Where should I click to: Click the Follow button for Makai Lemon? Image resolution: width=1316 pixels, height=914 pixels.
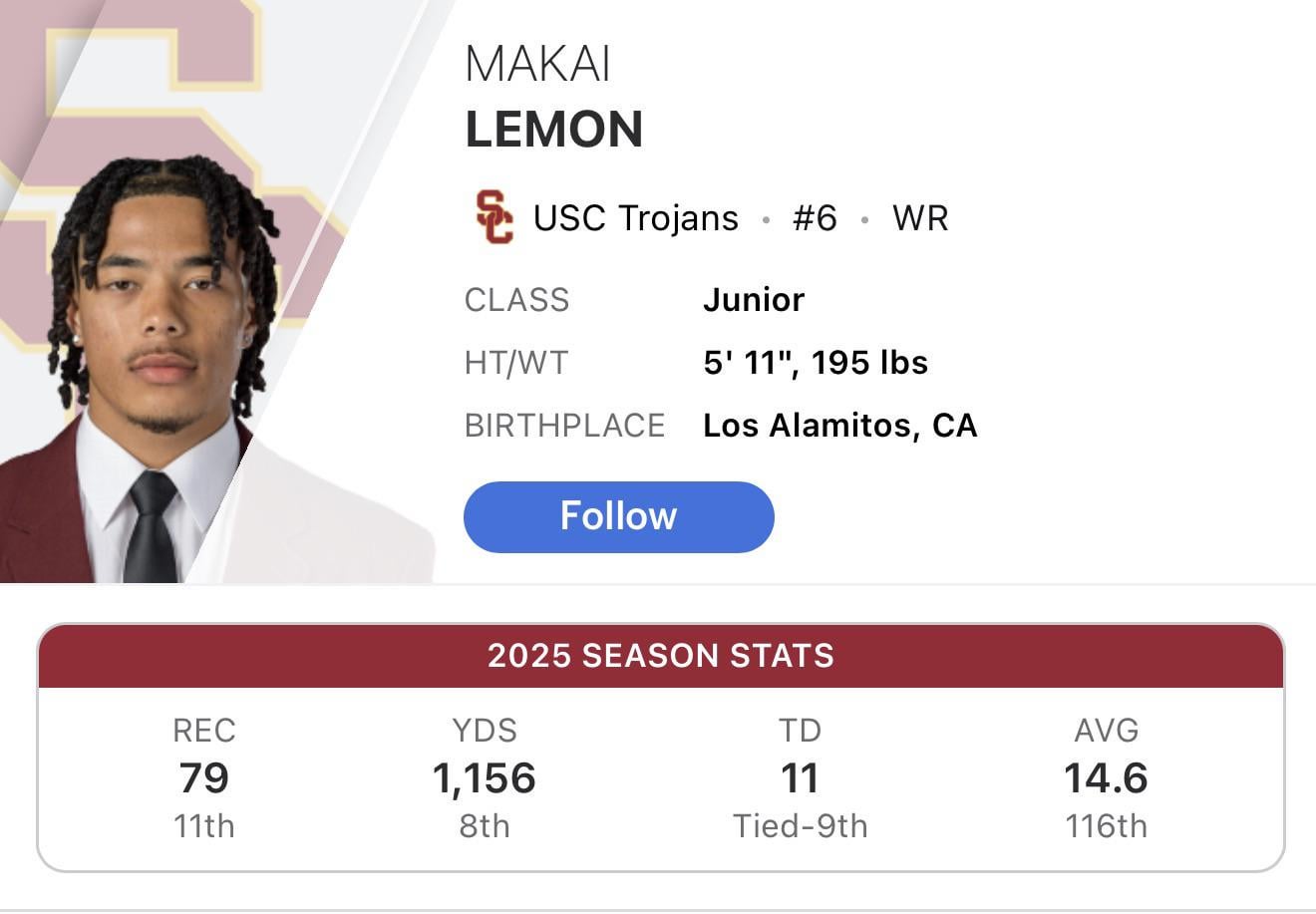click(618, 516)
